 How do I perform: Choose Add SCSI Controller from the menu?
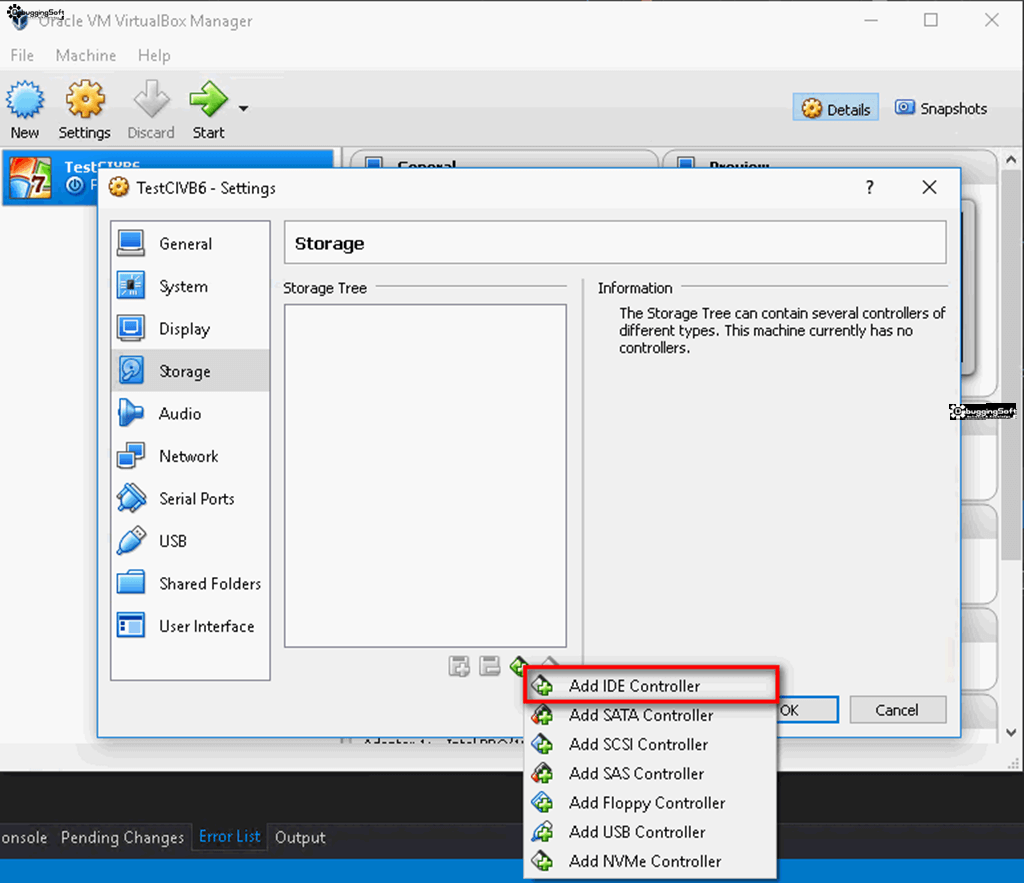pos(651,745)
